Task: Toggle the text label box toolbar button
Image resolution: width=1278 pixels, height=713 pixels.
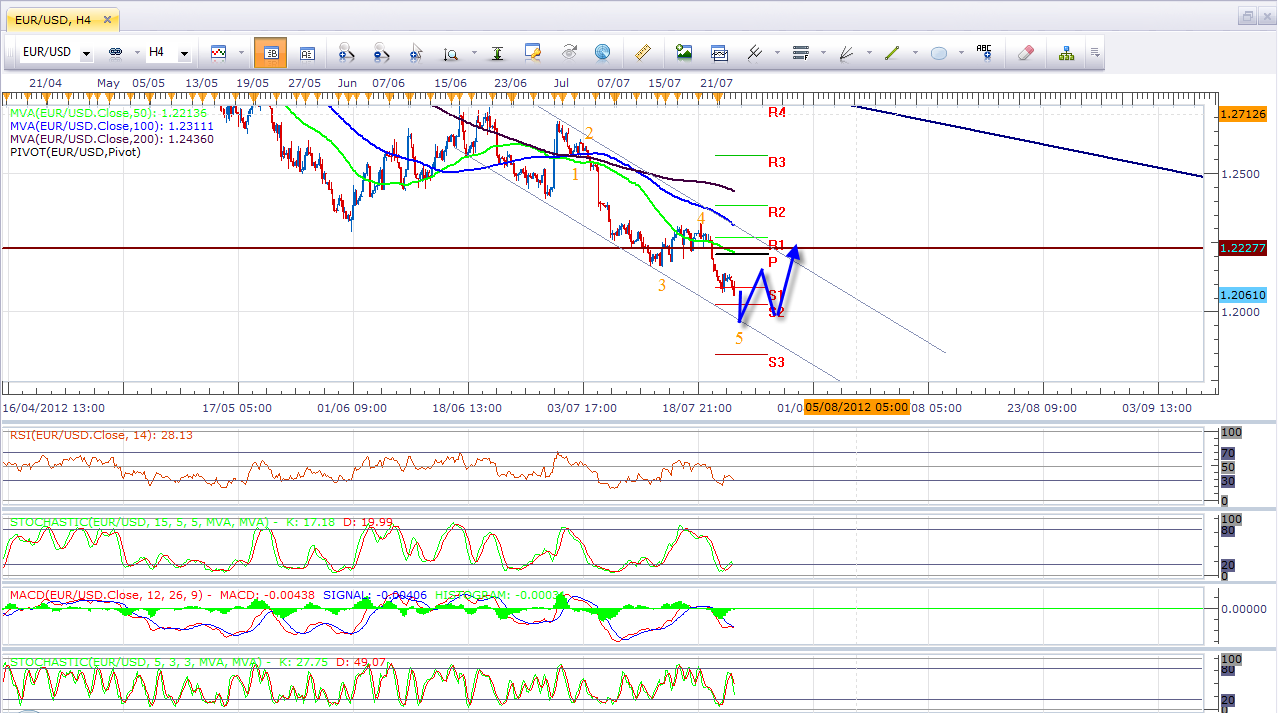Action: (307, 53)
